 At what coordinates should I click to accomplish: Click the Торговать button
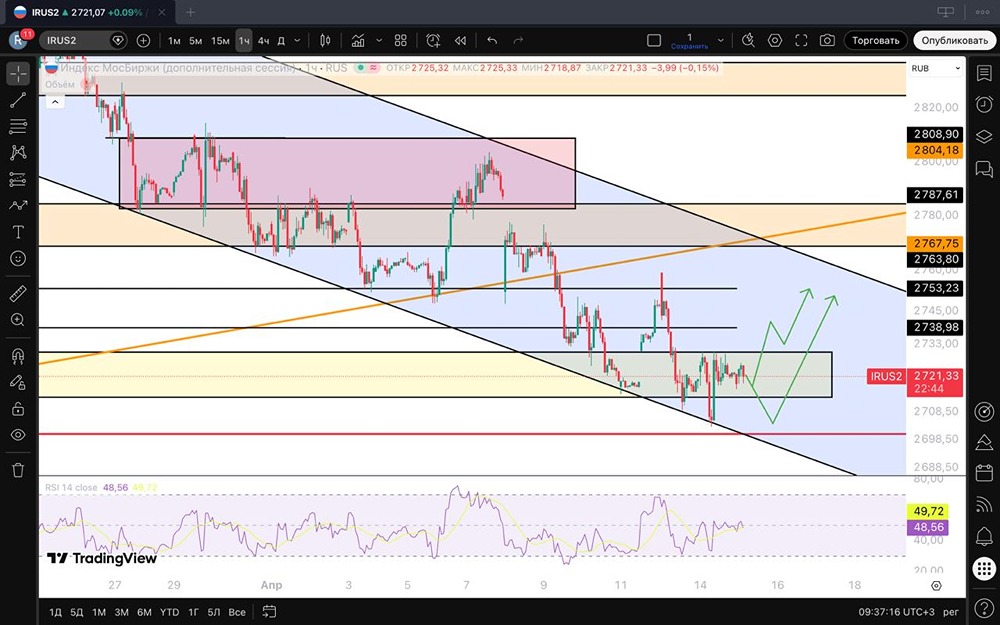pyautogui.click(x=876, y=40)
